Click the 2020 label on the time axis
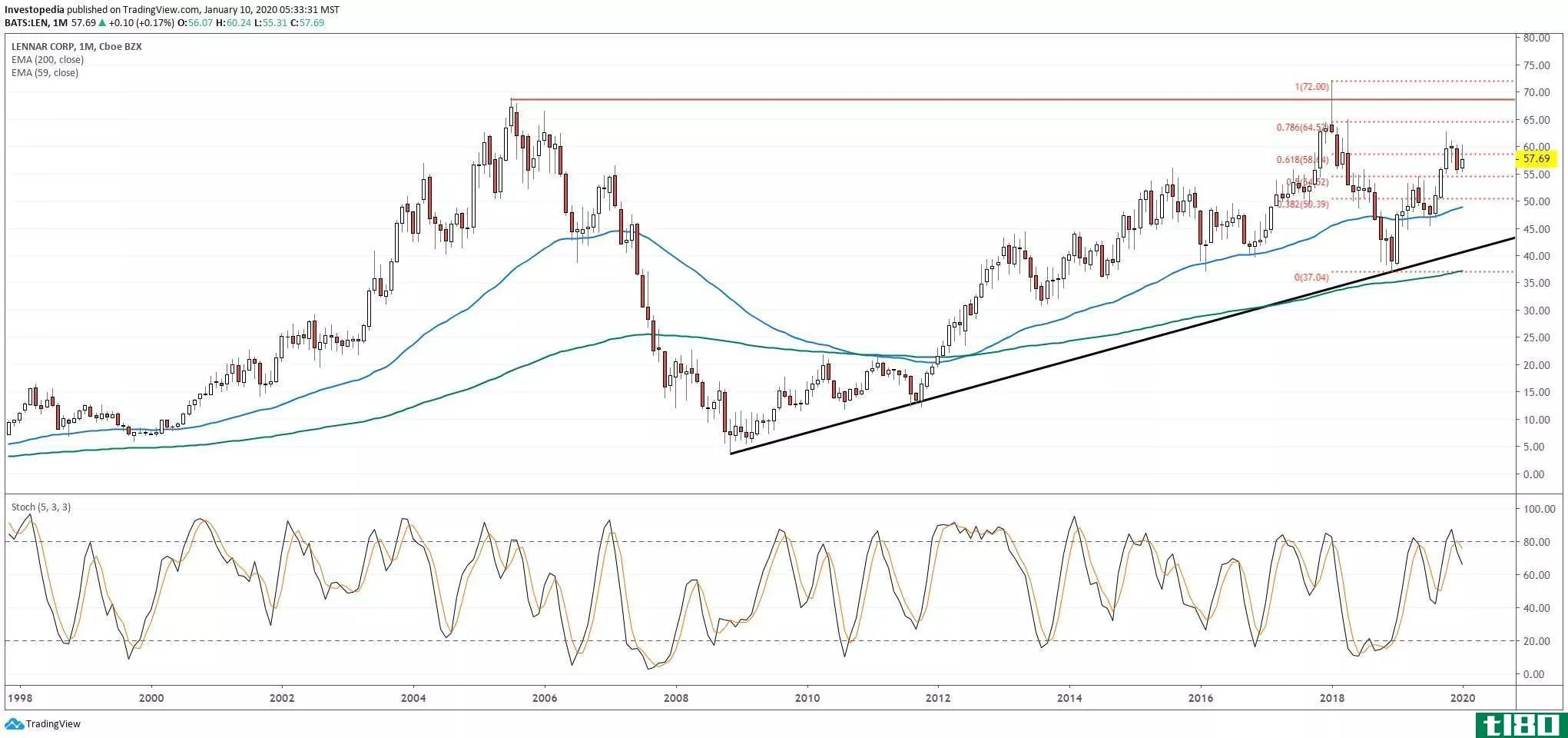Screen dimensions: 1568x738 point(1462,698)
